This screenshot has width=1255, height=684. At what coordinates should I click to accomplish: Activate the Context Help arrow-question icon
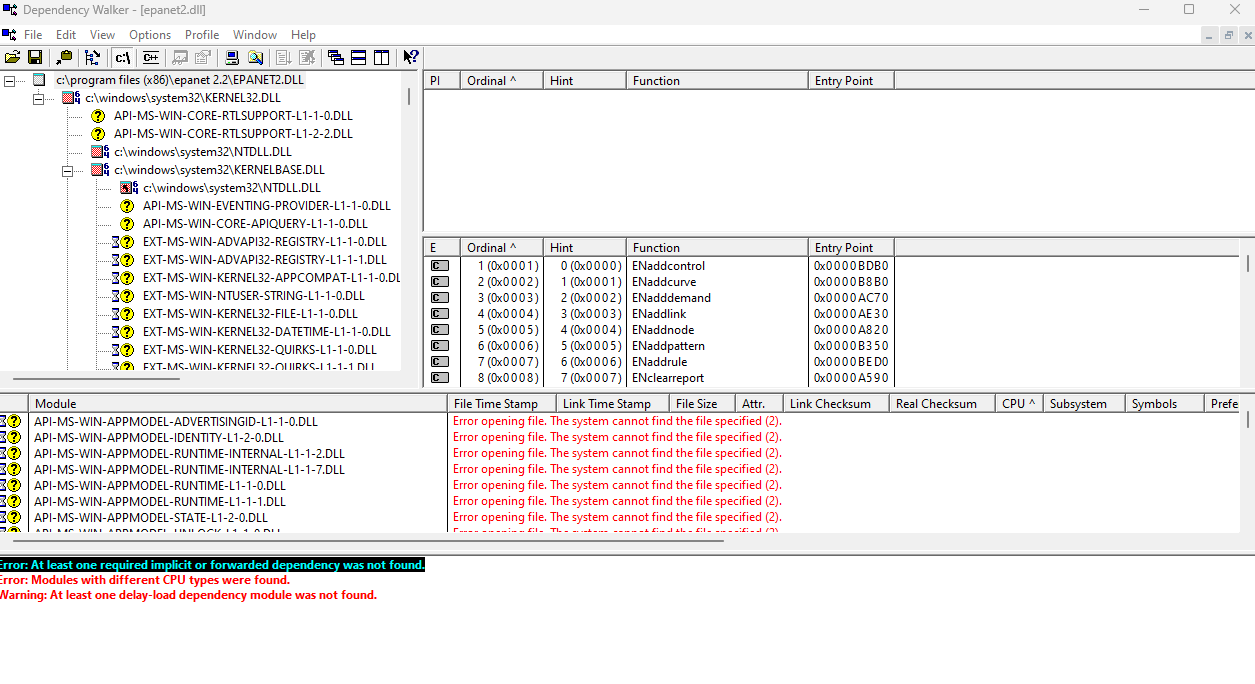pos(410,57)
